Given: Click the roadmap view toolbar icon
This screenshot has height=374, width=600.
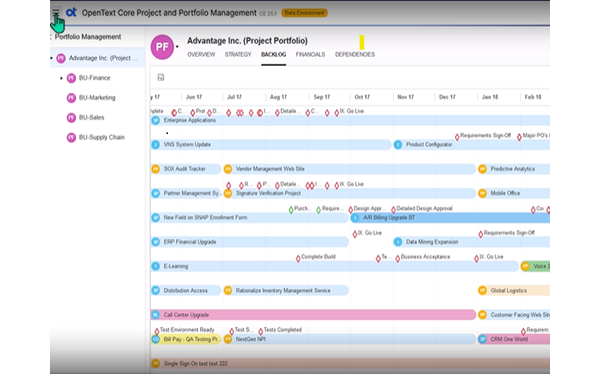Looking at the screenshot, I should tap(161, 78).
